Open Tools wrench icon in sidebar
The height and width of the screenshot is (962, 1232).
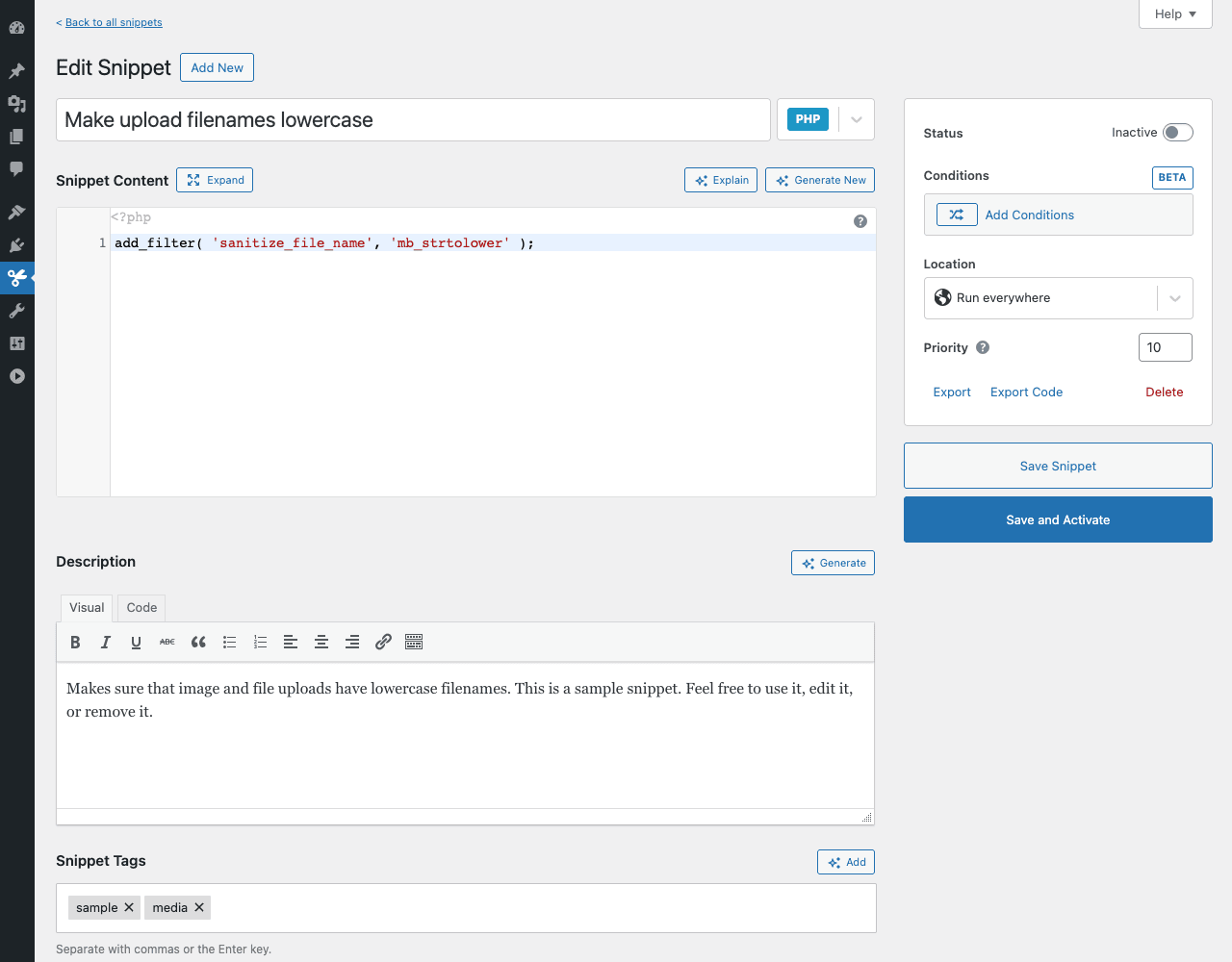16,311
